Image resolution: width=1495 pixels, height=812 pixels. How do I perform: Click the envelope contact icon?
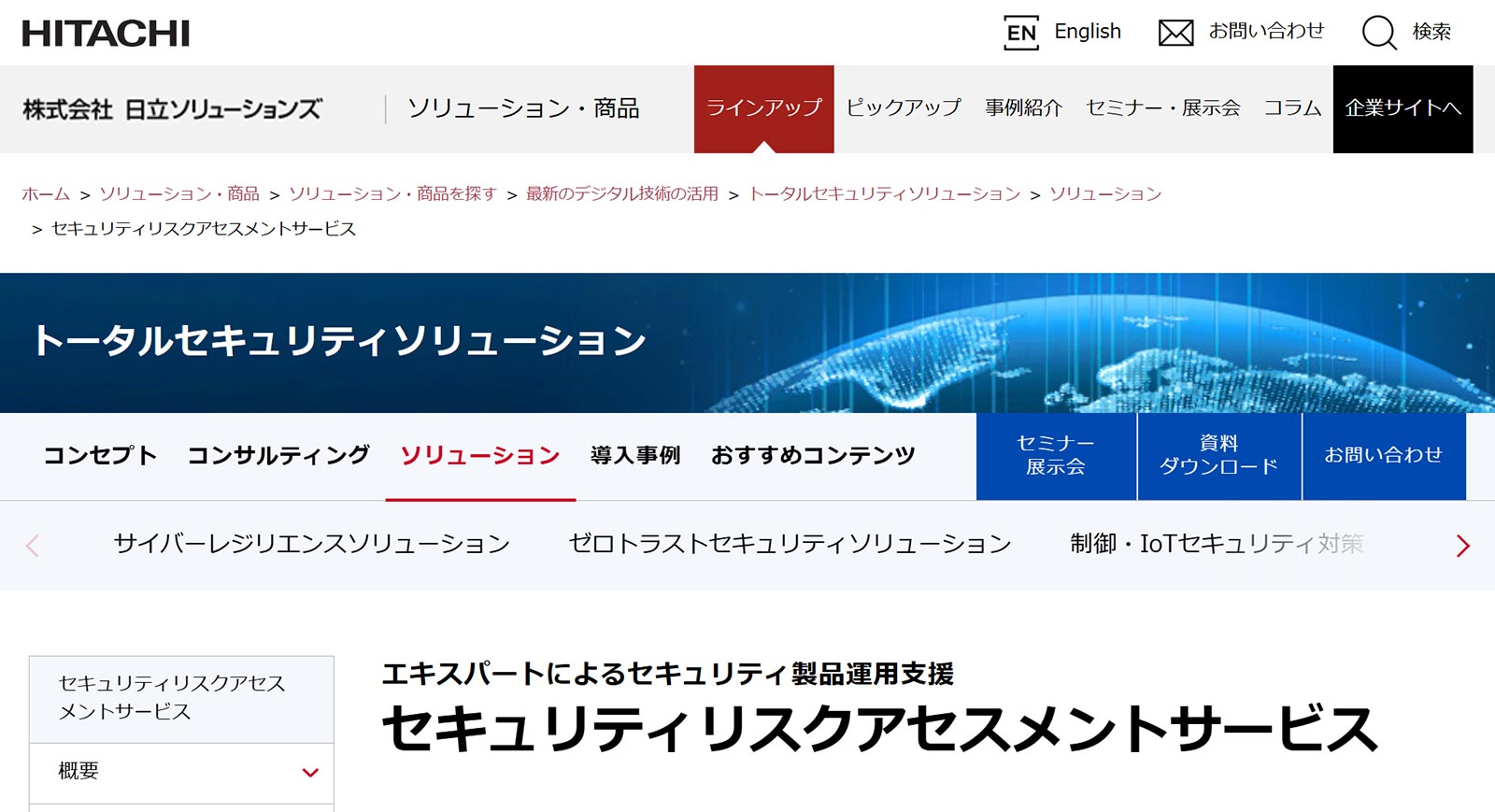coord(1175,33)
